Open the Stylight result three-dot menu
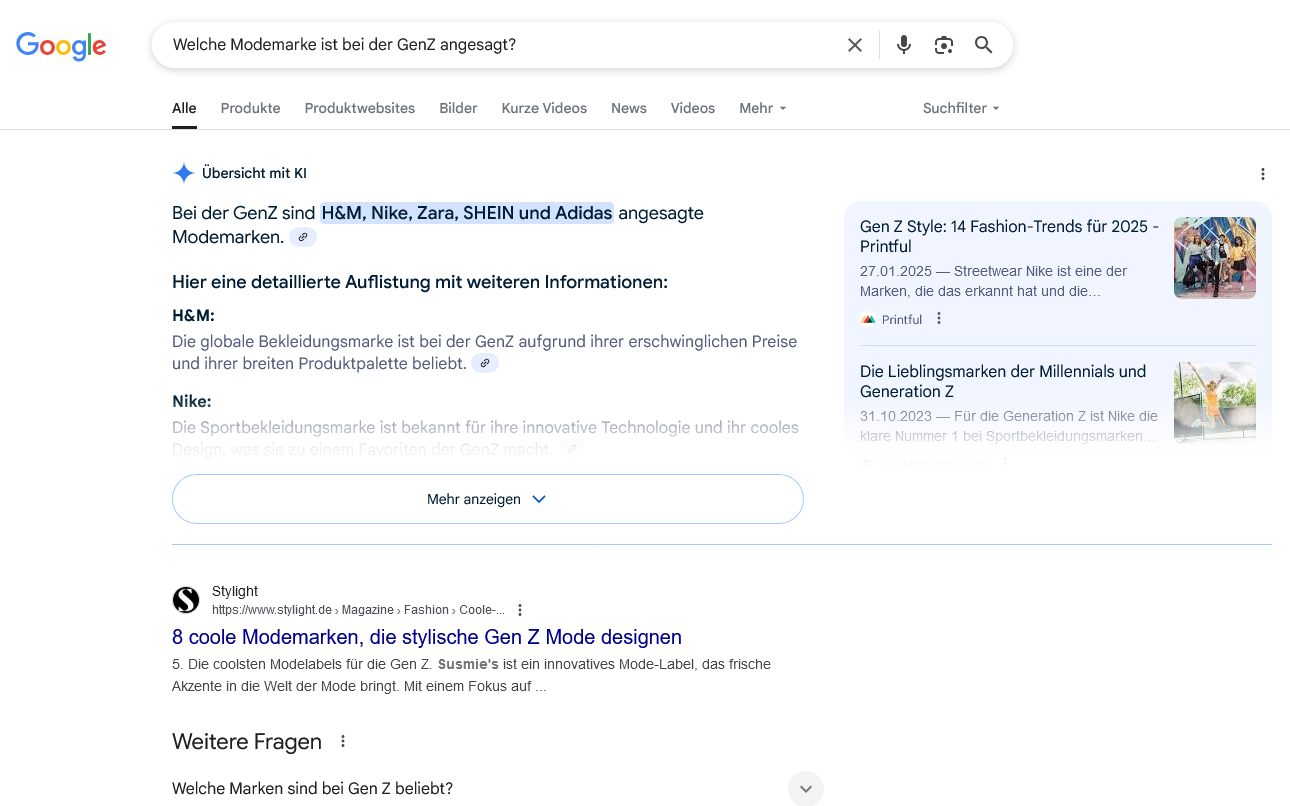Viewport: 1290px width, 806px height. click(520, 610)
